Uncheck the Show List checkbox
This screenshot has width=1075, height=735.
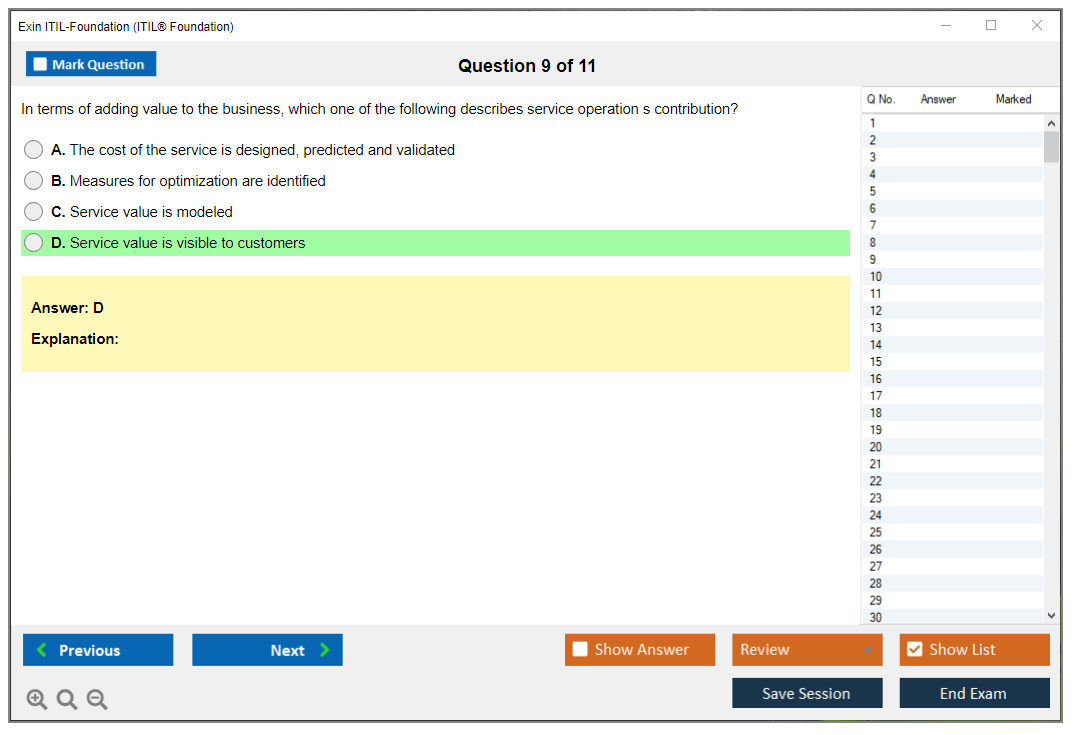tap(914, 650)
